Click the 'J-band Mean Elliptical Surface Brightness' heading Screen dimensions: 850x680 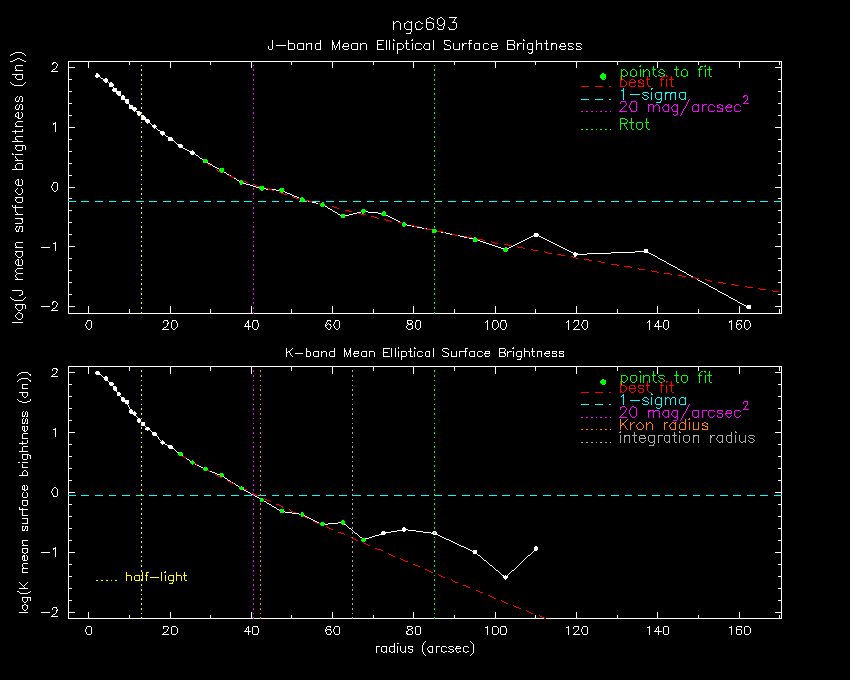[424, 46]
